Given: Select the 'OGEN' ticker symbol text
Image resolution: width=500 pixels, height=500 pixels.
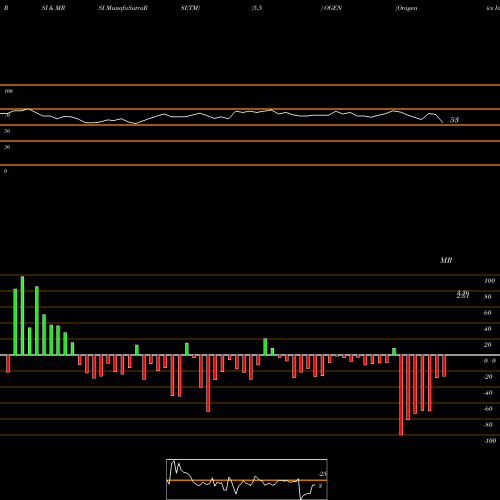Looking at the screenshot, I should 333,8.
